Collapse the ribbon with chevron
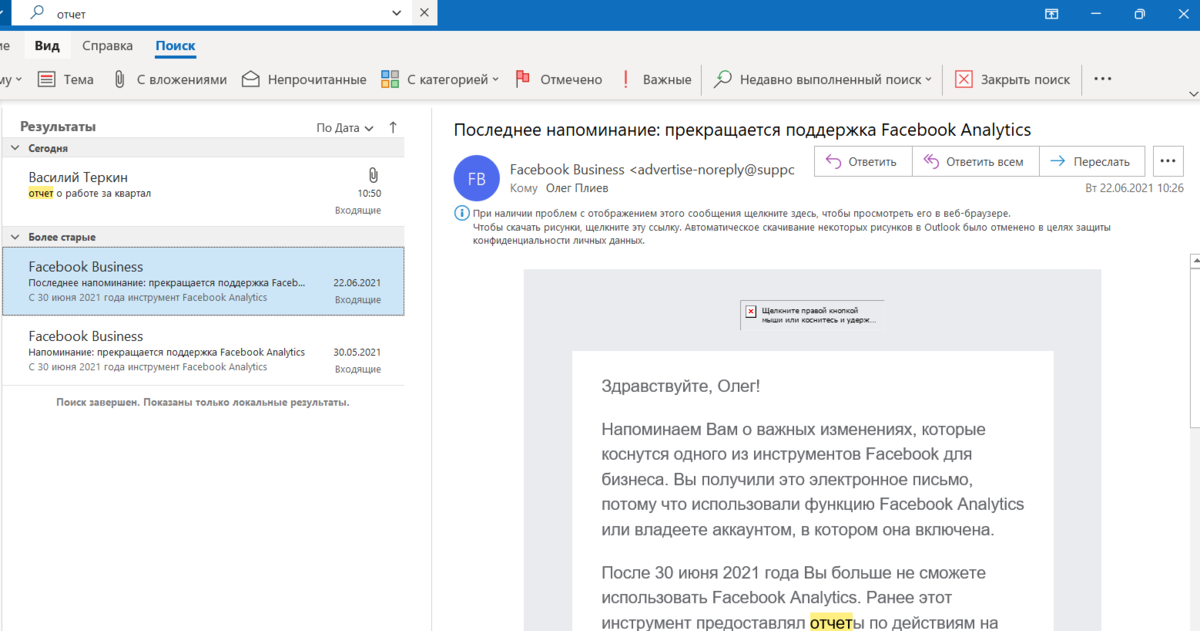The width and height of the screenshot is (1200, 631). [1192, 93]
